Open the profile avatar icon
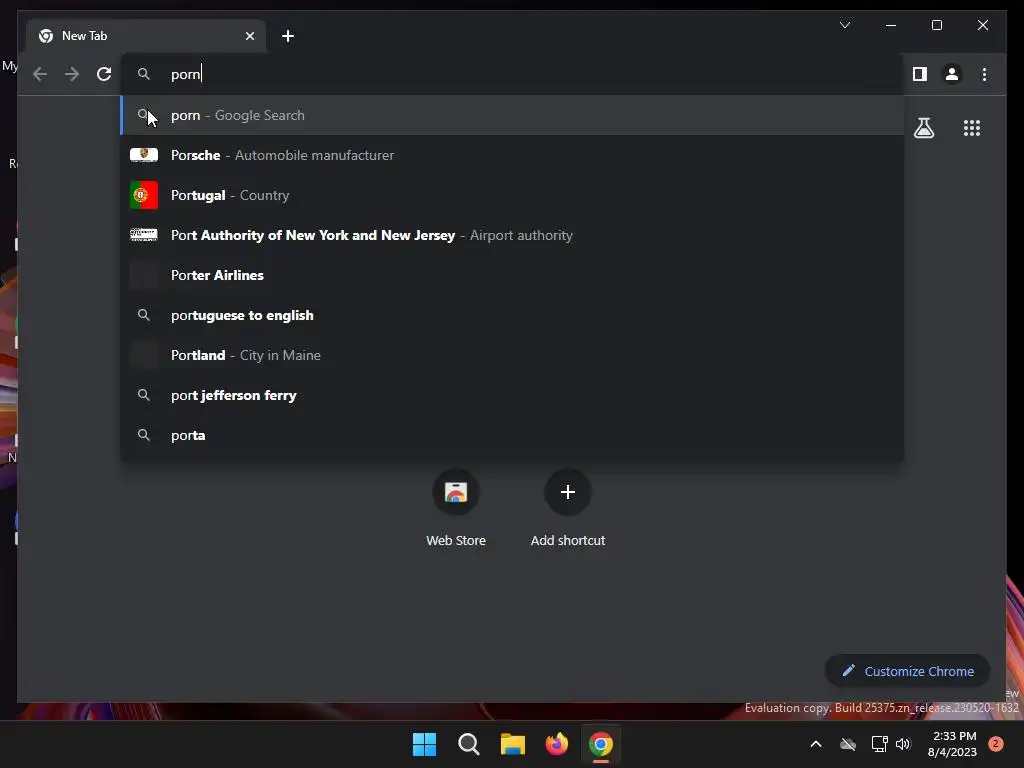Viewport: 1024px width, 768px height. [952, 74]
